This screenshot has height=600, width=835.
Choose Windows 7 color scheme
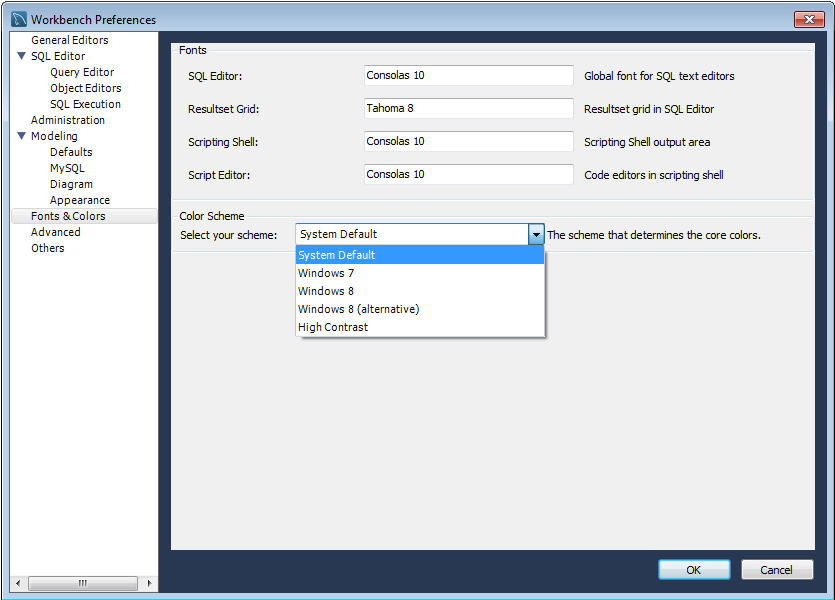[420, 273]
